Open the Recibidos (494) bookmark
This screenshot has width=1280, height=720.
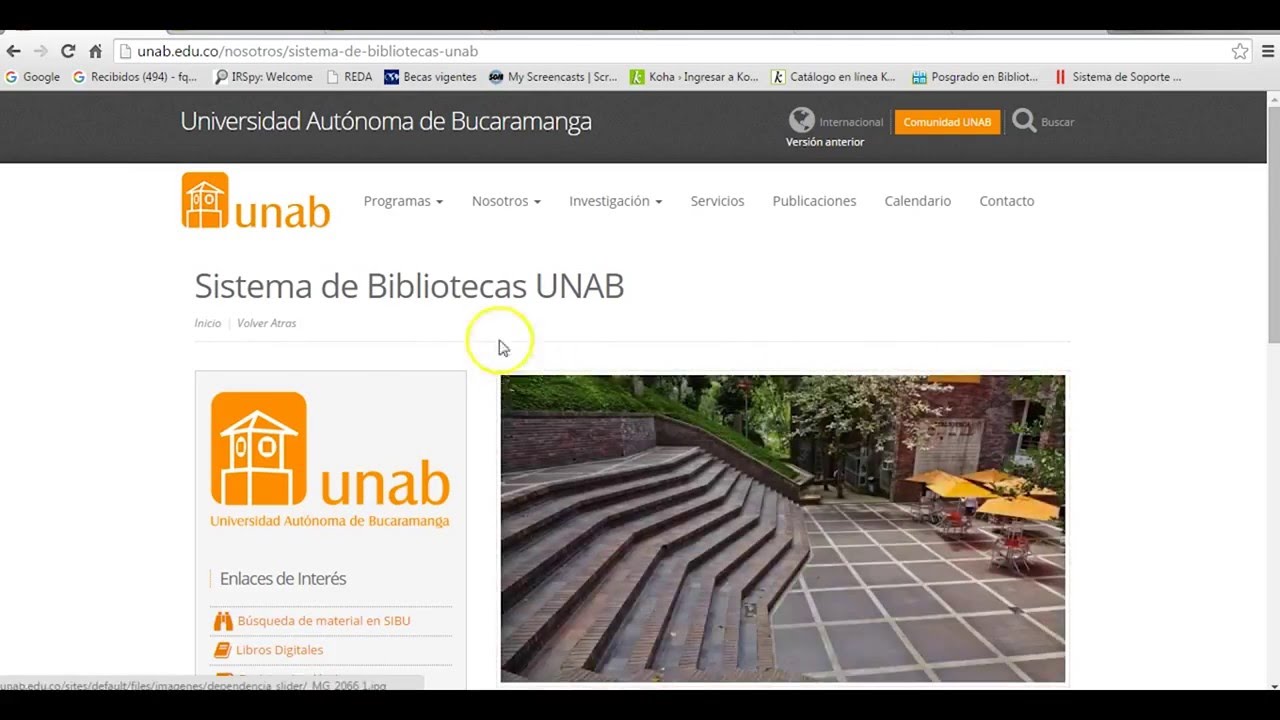[135, 77]
